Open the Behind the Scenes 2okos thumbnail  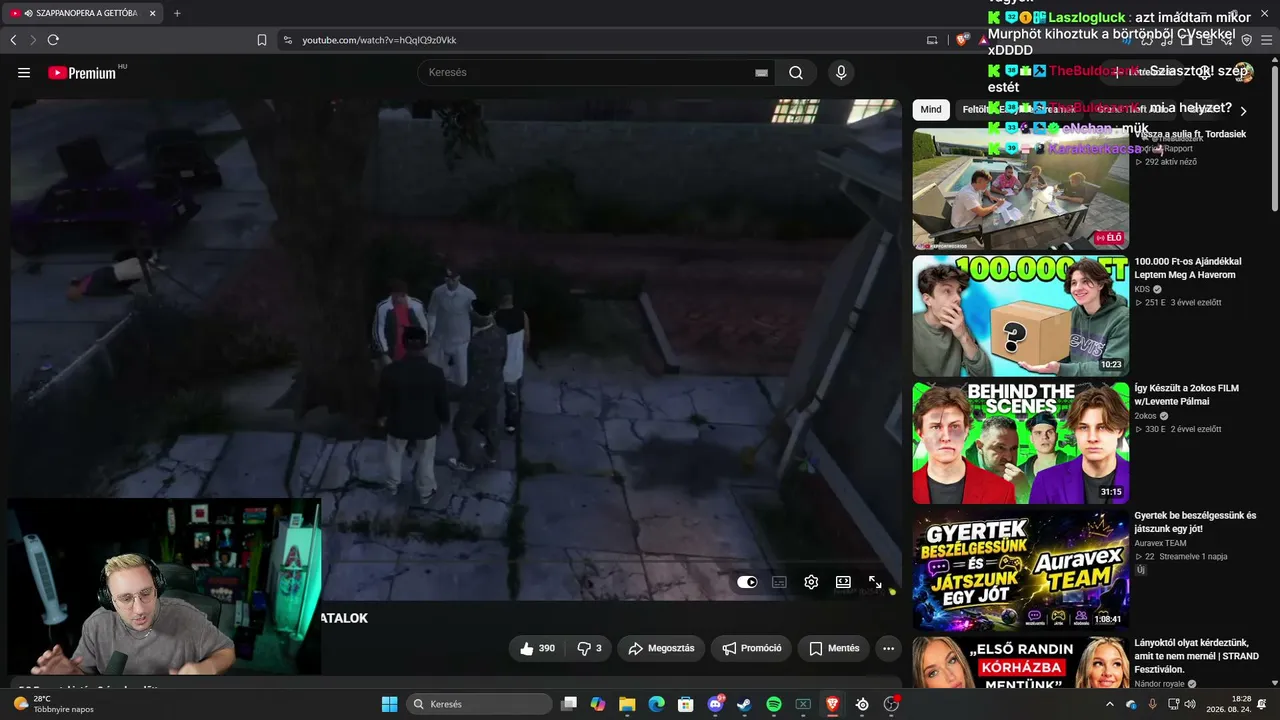pos(1020,443)
